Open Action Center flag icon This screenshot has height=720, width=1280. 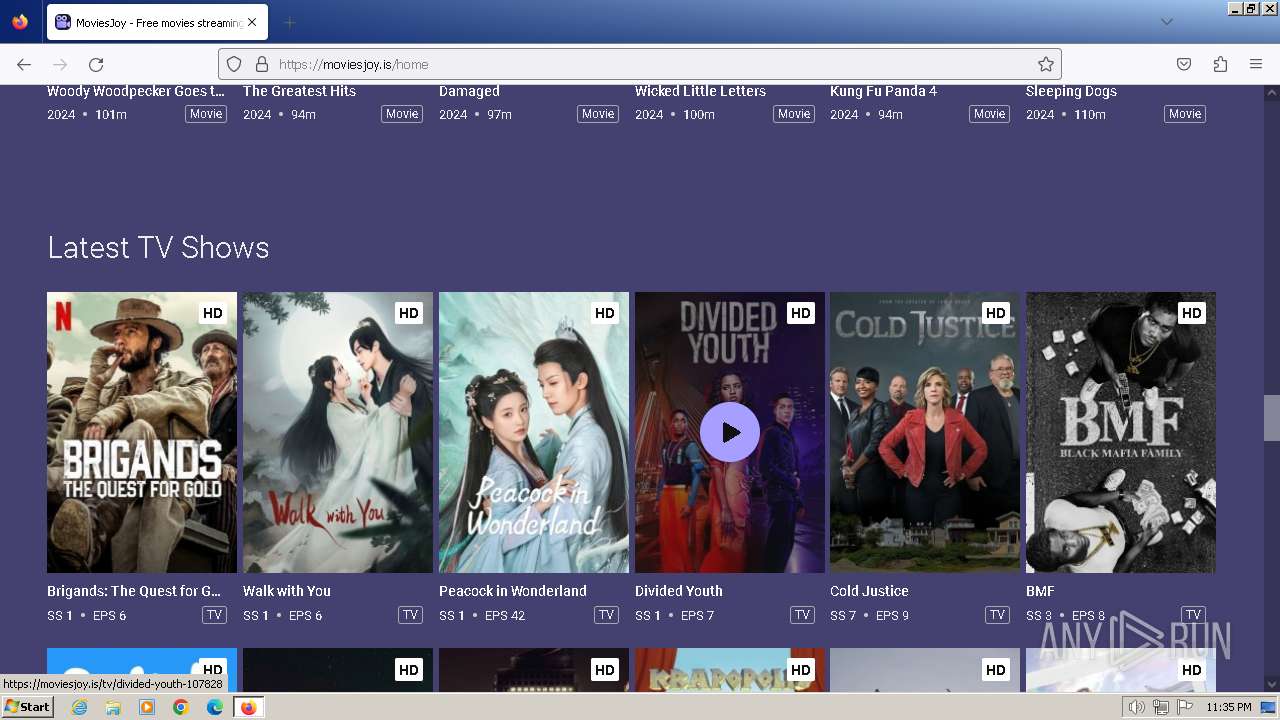tap(1185, 707)
